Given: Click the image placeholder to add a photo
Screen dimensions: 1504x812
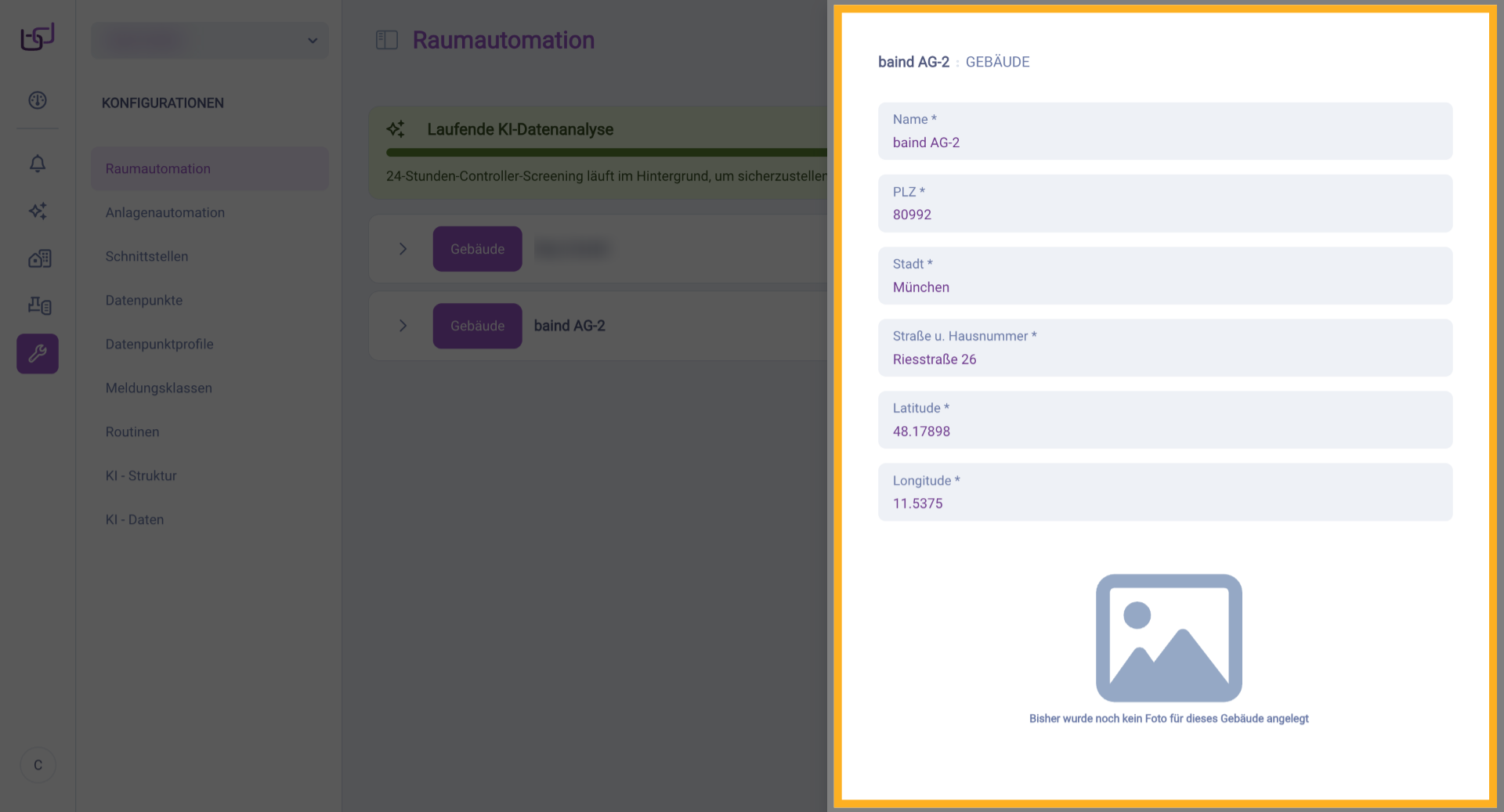Looking at the screenshot, I should pos(1168,637).
